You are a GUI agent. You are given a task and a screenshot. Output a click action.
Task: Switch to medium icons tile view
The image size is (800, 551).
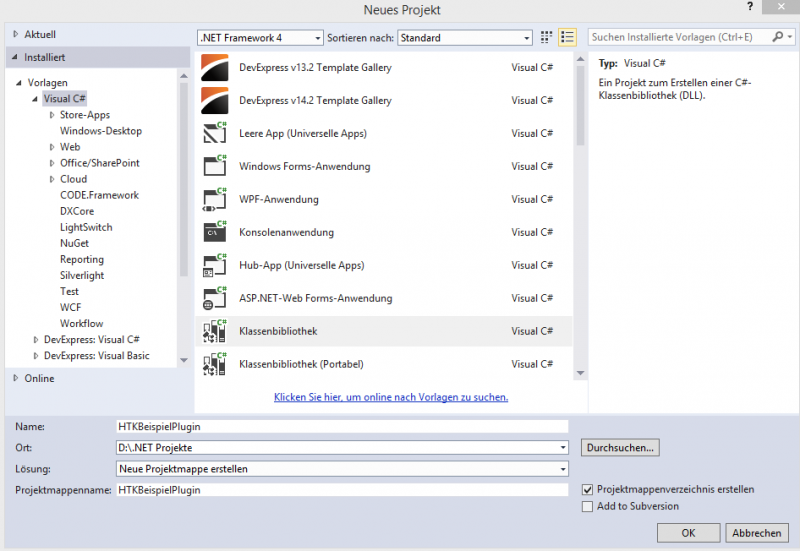(547, 37)
